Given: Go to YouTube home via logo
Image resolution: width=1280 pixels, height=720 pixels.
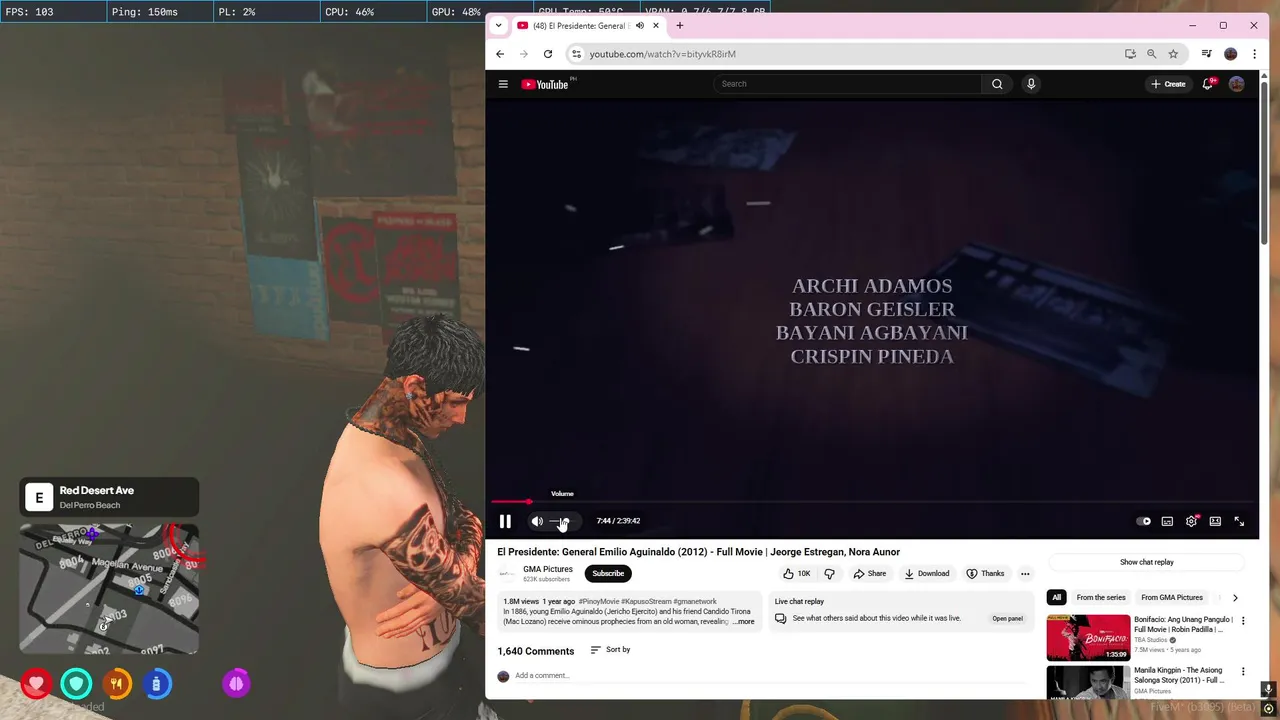Looking at the screenshot, I should 546,84.
